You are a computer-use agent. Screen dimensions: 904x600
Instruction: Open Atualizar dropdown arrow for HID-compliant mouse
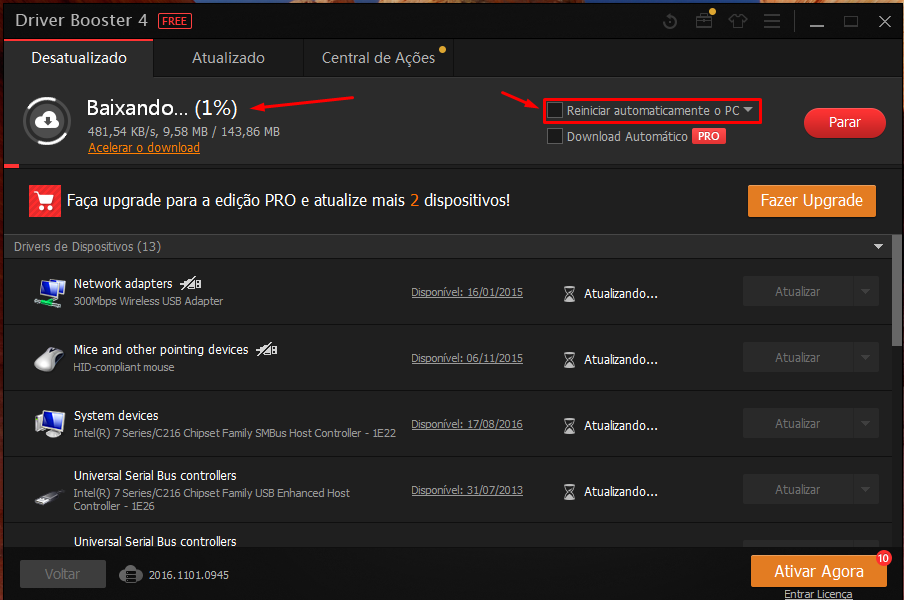coord(865,357)
